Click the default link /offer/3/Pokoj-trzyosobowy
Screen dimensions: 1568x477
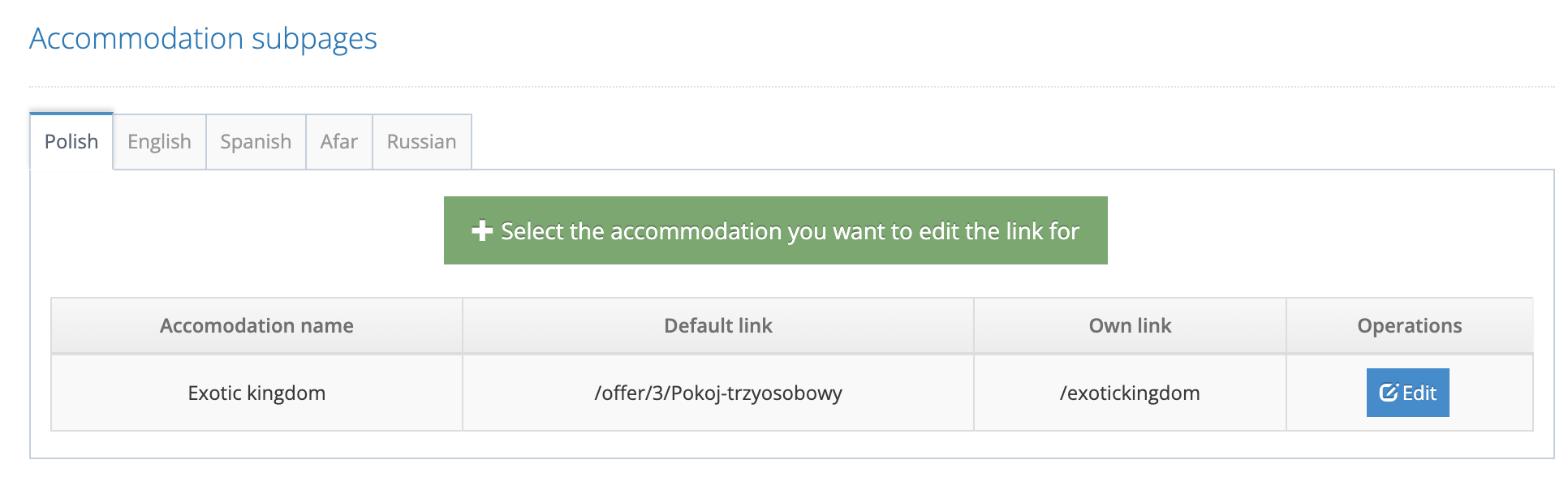[x=717, y=392]
